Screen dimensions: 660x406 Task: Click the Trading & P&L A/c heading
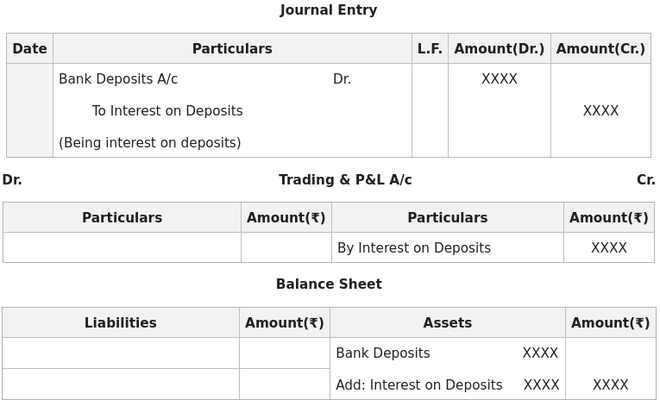click(x=345, y=180)
